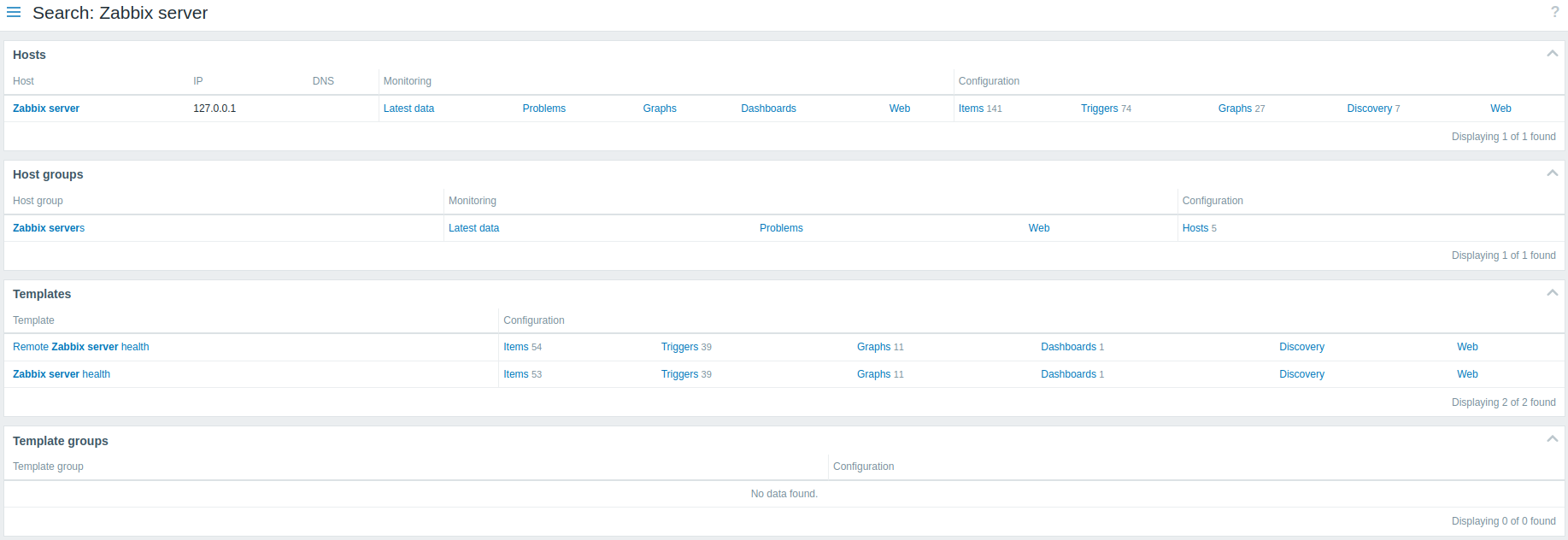
Task: Open Latest data for Zabbix servers group
Action: (473, 228)
